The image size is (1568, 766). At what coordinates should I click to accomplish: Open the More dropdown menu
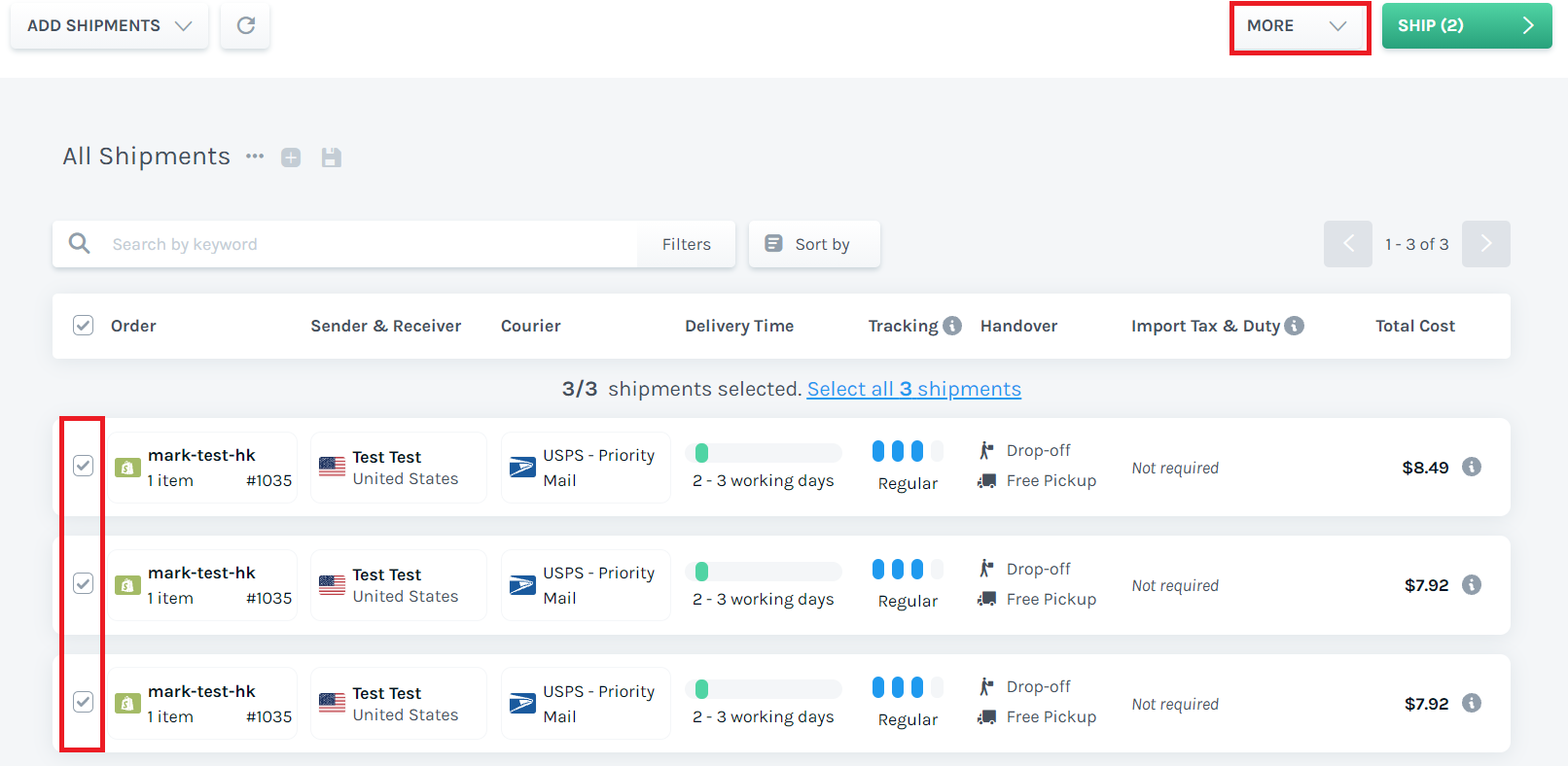1300,26
